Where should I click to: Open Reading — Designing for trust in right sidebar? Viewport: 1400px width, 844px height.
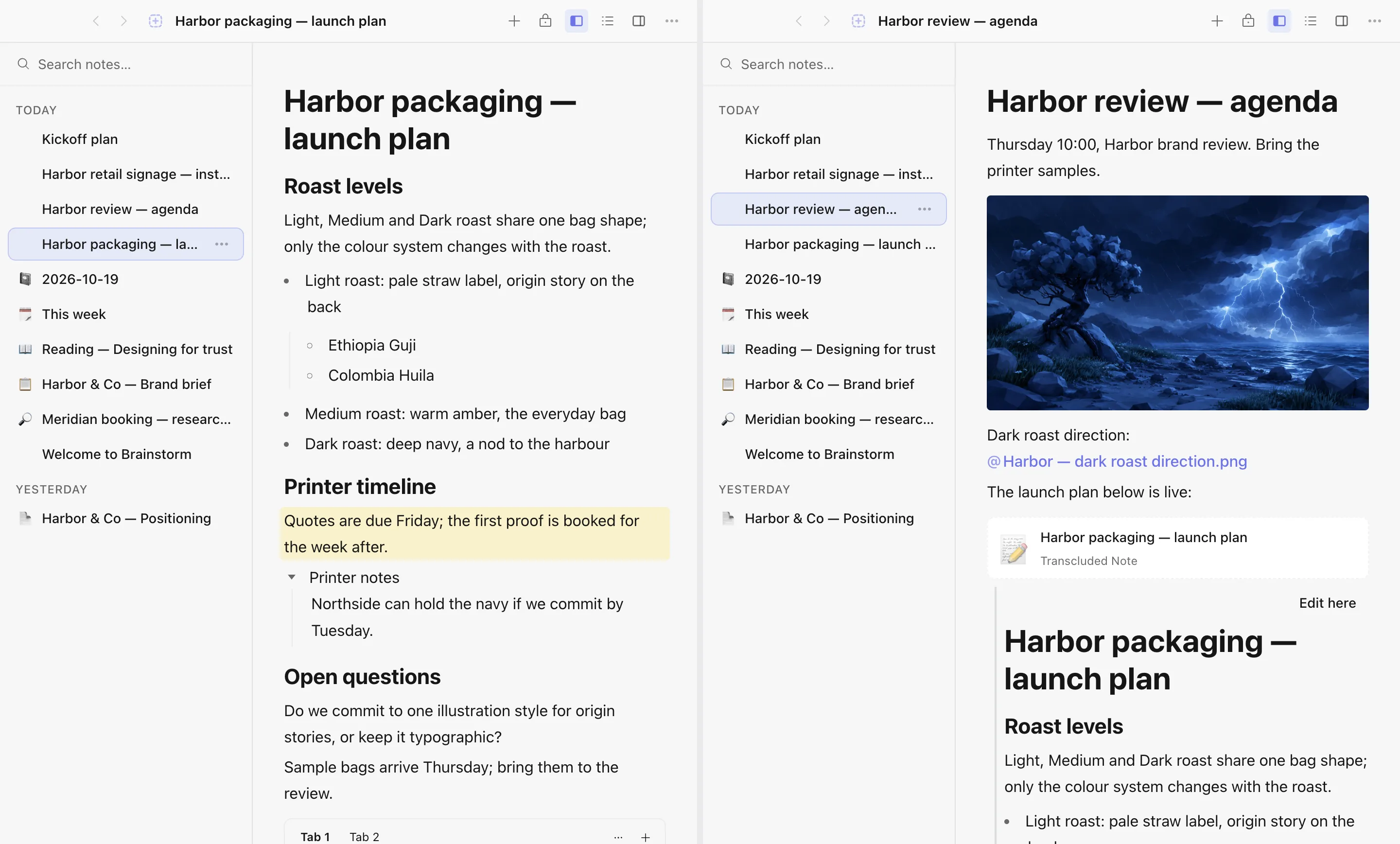[x=828, y=349]
